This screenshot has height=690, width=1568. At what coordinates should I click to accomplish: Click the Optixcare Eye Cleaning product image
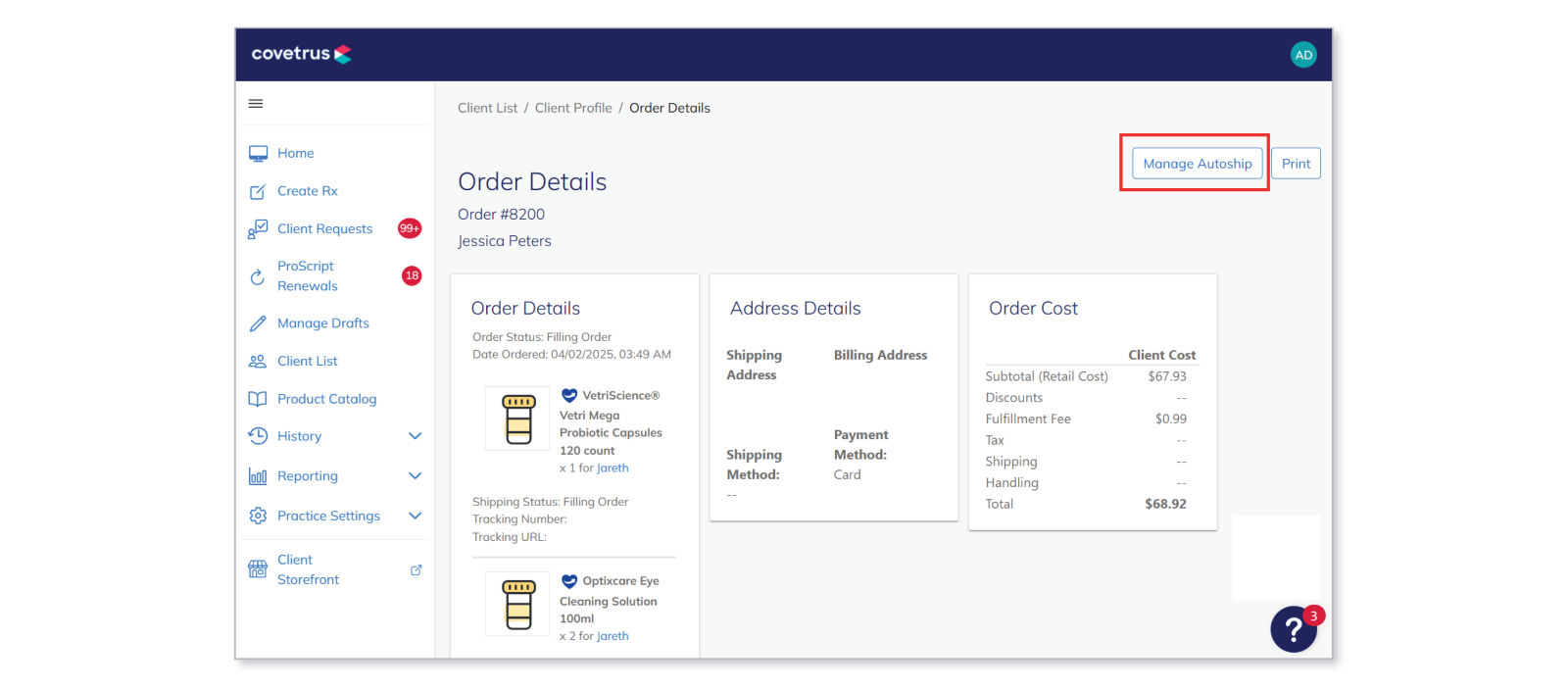click(518, 604)
